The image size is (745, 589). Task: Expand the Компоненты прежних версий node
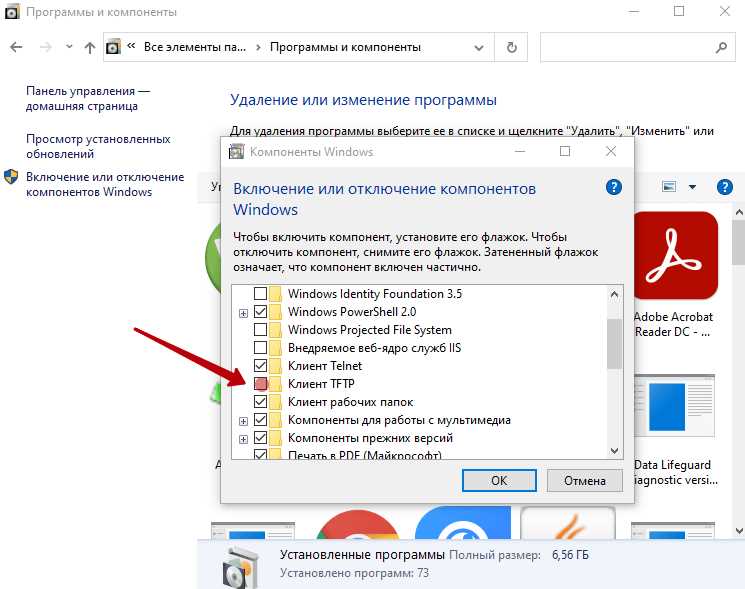243,439
